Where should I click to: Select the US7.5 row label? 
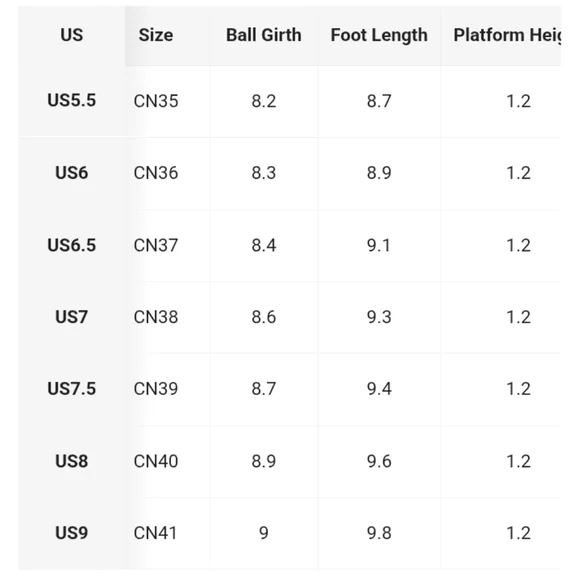point(72,389)
